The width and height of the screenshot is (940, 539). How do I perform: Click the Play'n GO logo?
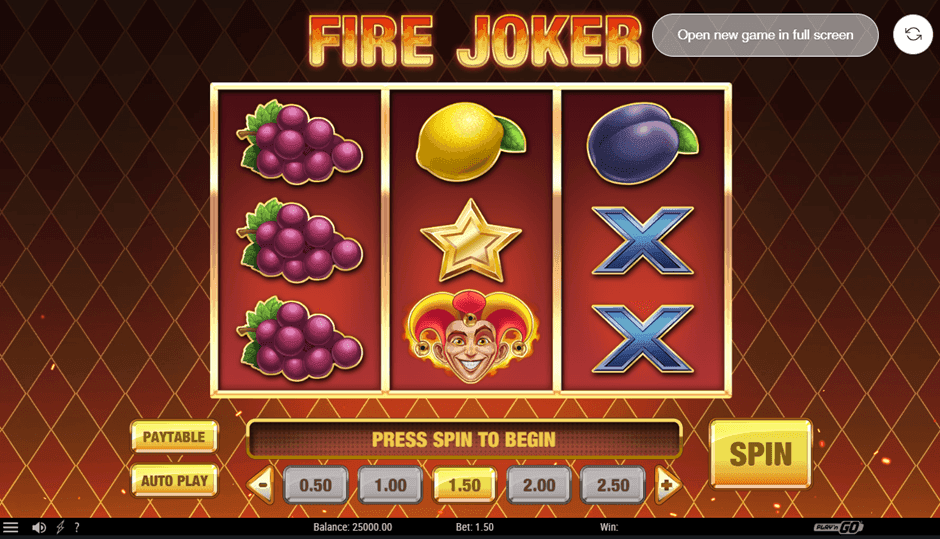[x=838, y=527]
